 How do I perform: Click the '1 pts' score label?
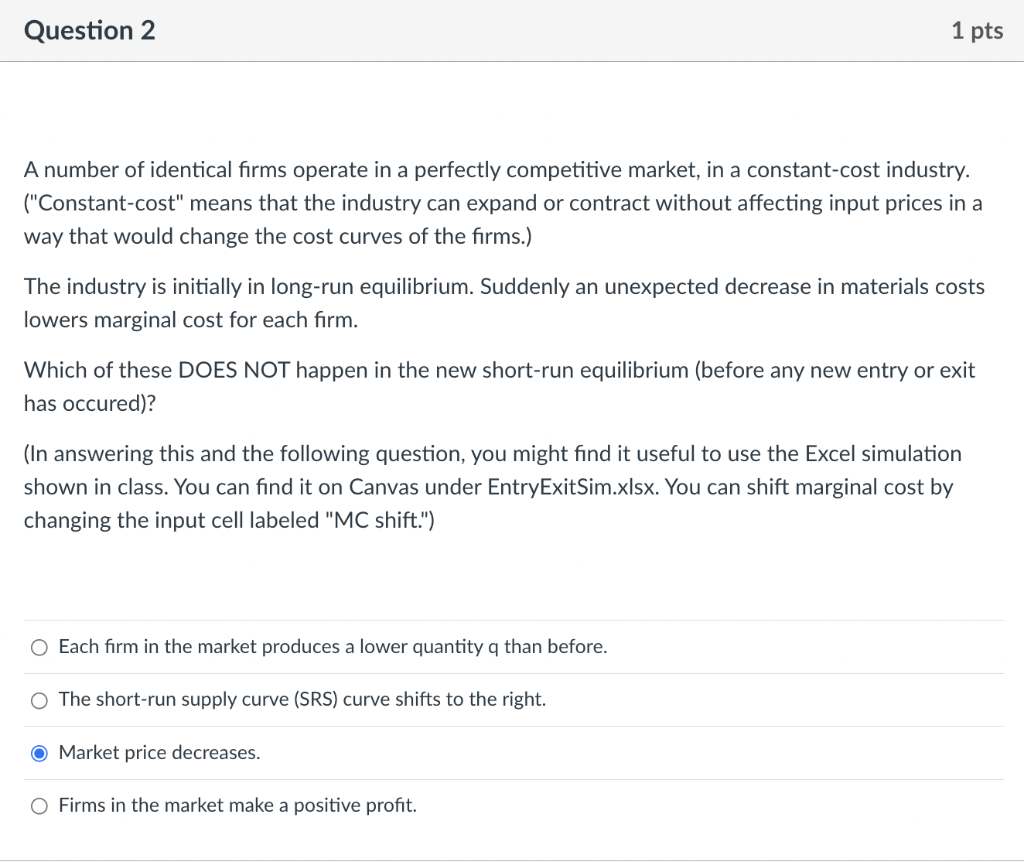point(976,31)
